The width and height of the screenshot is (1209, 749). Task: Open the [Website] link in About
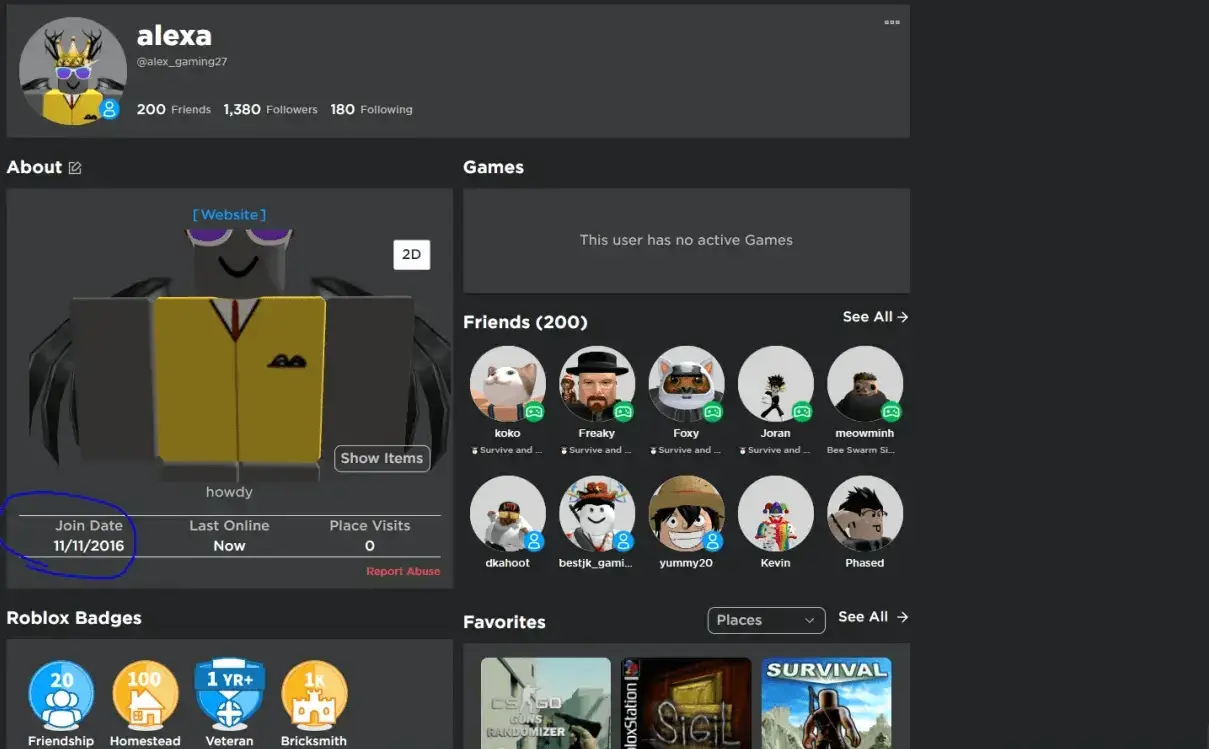229,214
